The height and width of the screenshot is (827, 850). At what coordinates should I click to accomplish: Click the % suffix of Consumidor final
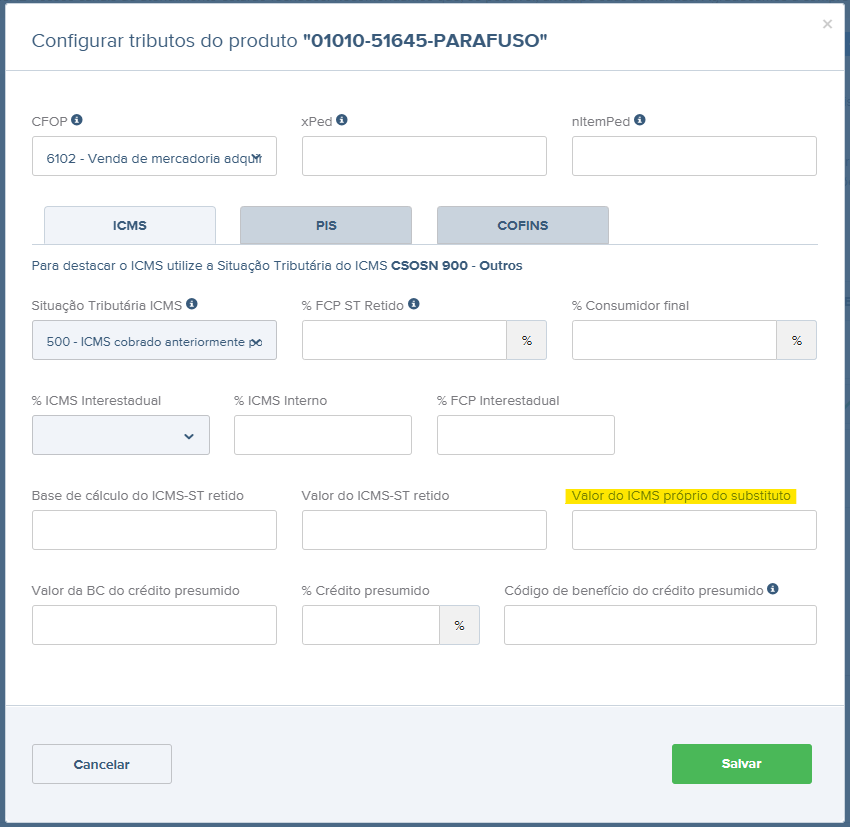(x=797, y=340)
